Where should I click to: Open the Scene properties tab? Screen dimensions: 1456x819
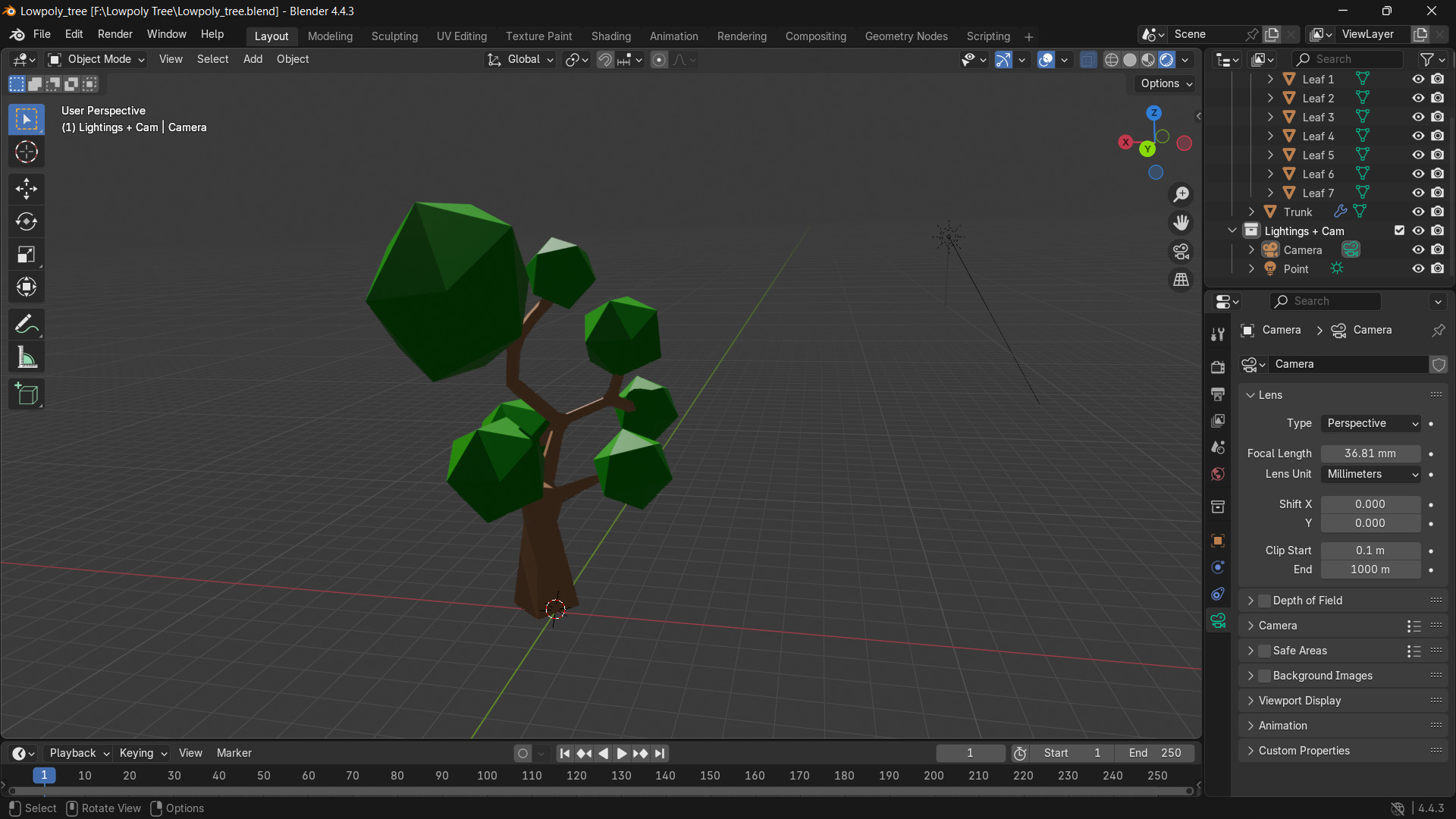tap(1218, 447)
